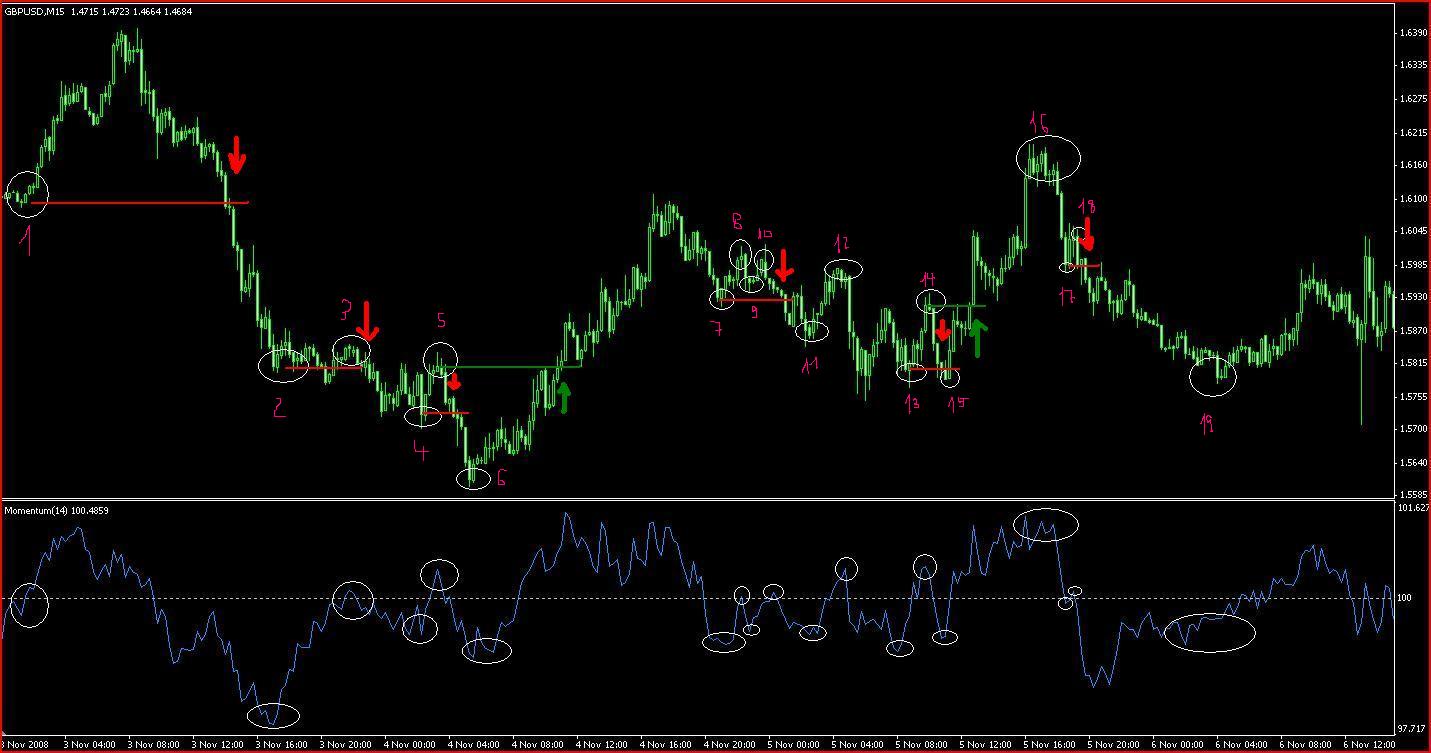Click the large oval on Momentum near 6 Nov 00:00
This screenshot has width=1431, height=753.
tap(1210, 633)
